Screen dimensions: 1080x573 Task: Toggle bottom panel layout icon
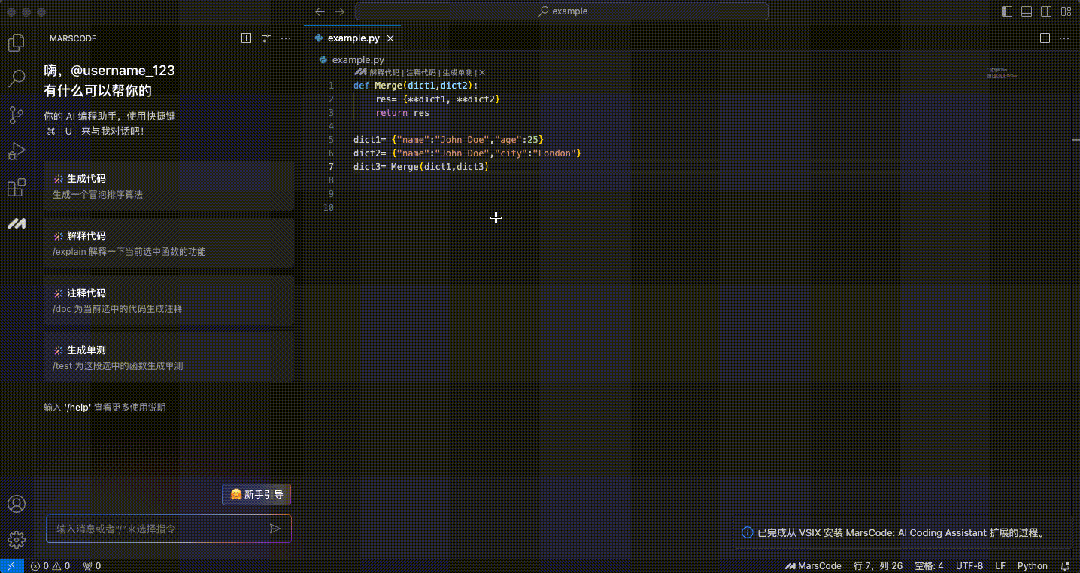point(1026,11)
